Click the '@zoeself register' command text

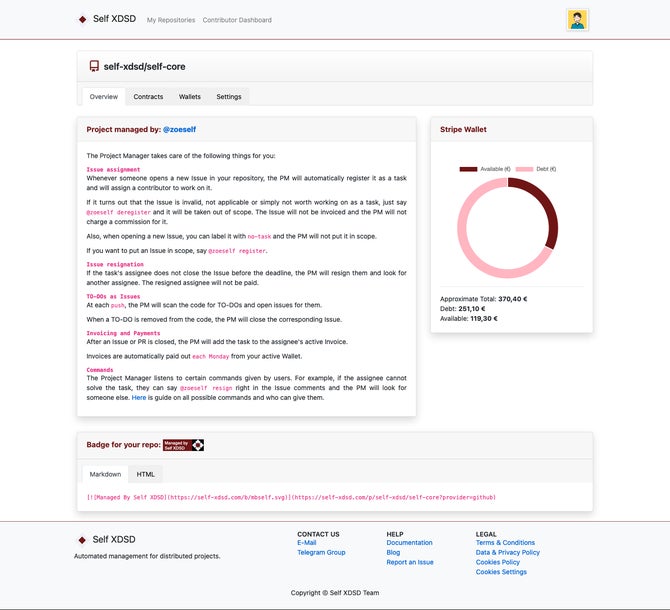(x=237, y=251)
